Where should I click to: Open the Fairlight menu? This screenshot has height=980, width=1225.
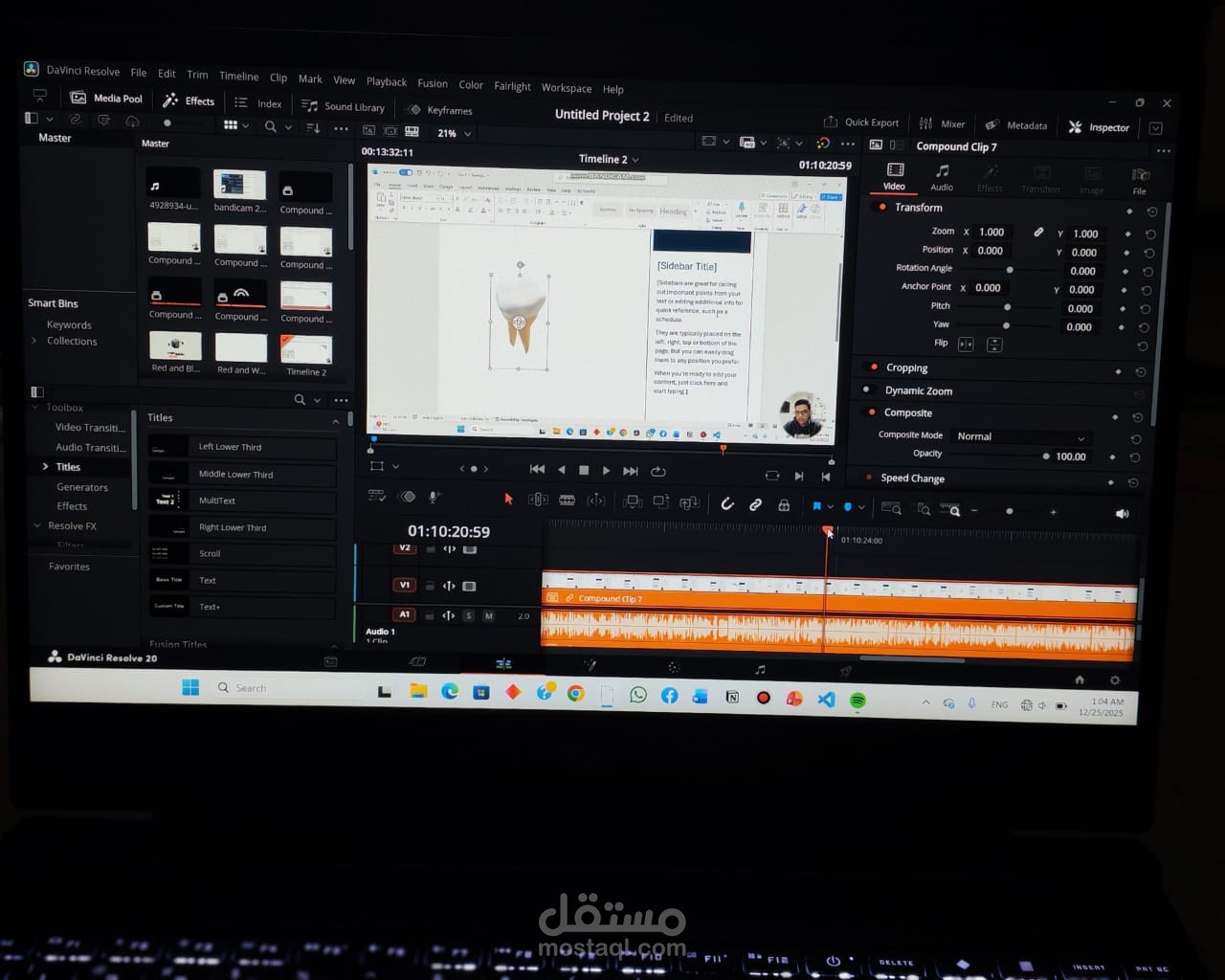(x=512, y=86)
